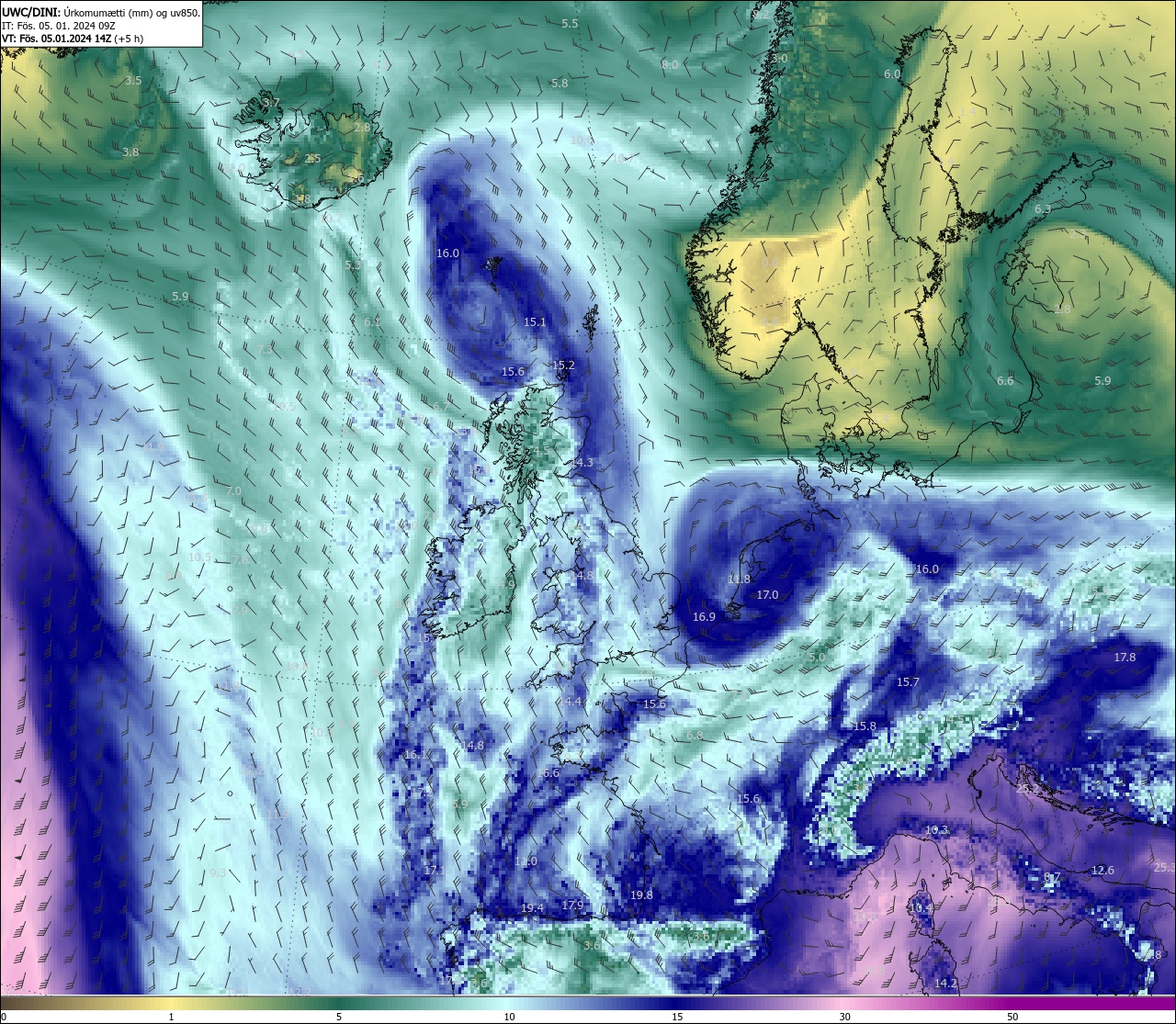Click the 25.2 value on the map
Viewport: 1176px width, 1024px height.
tap(1028, 789)
